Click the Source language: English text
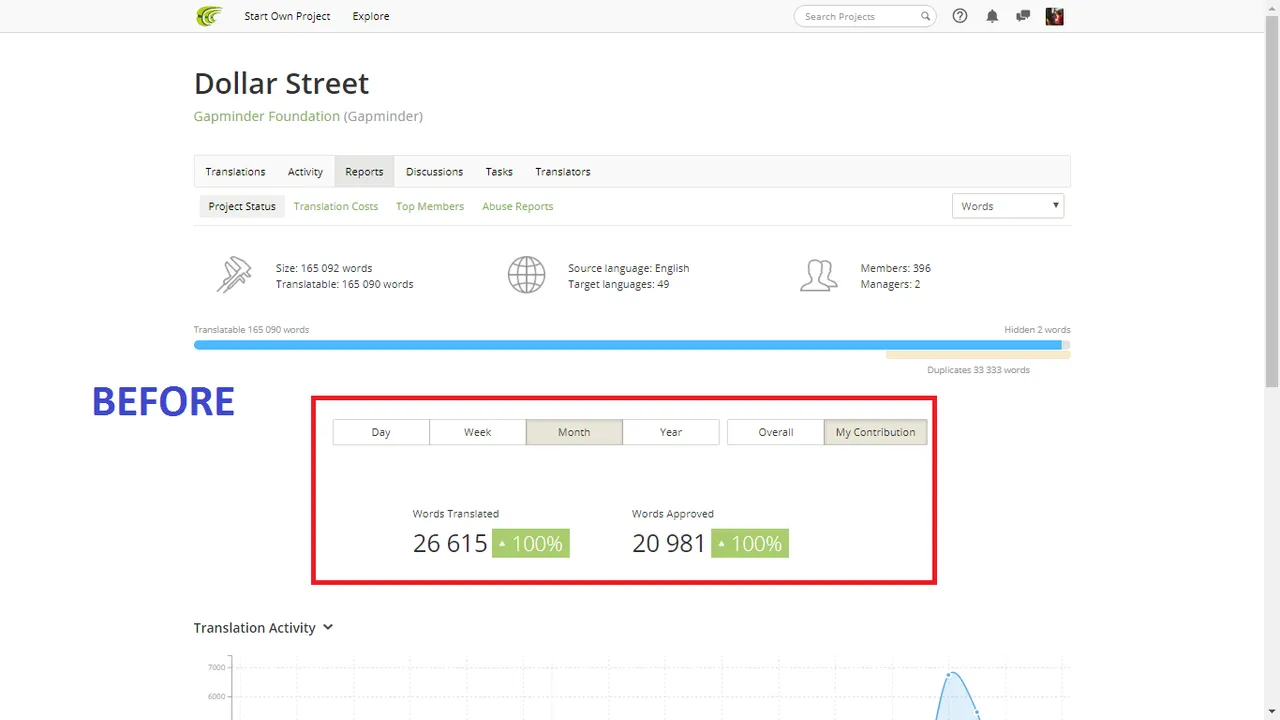The height and width of the screenshot is (720, 1280). pyautogui.click(x=629, y=268)
